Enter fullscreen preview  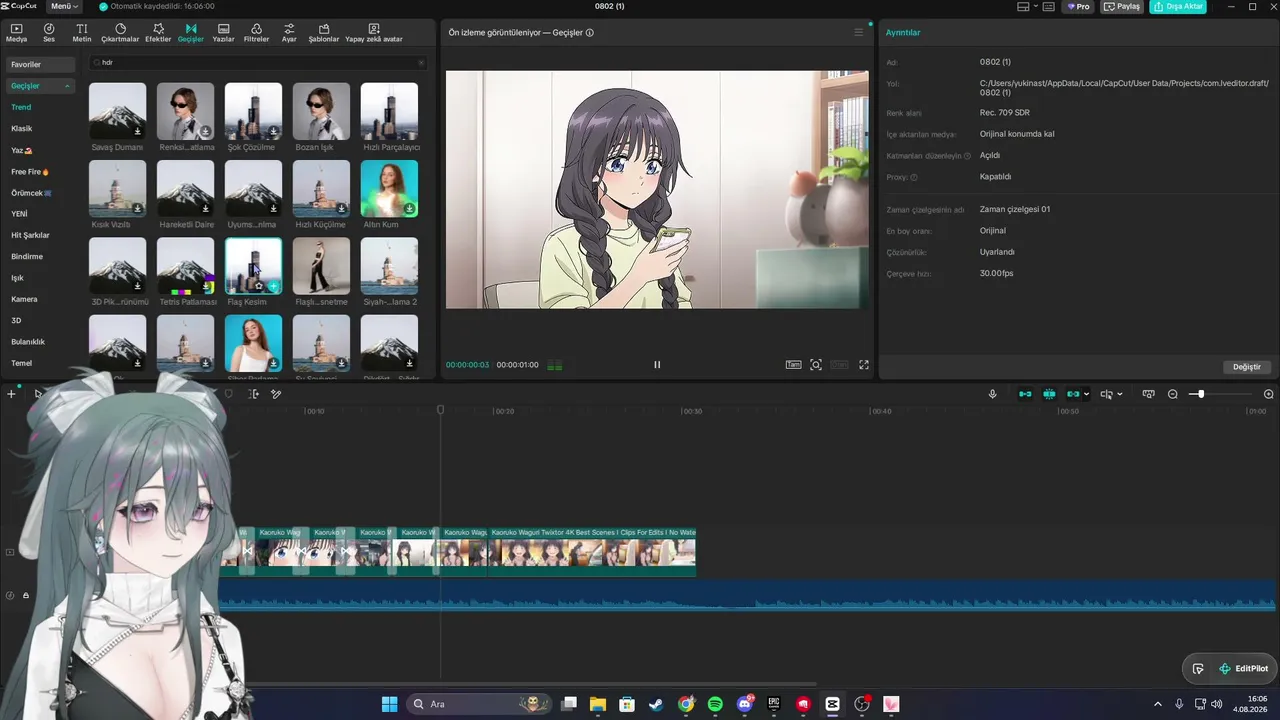[864, 365]
